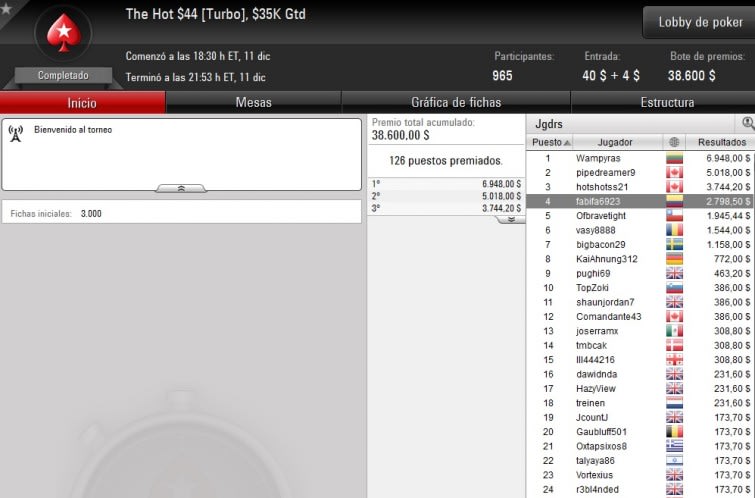Click the Completado status label
Image resolution: width=755 pixels, height=498 pixels.
click(x=63, y=76)
